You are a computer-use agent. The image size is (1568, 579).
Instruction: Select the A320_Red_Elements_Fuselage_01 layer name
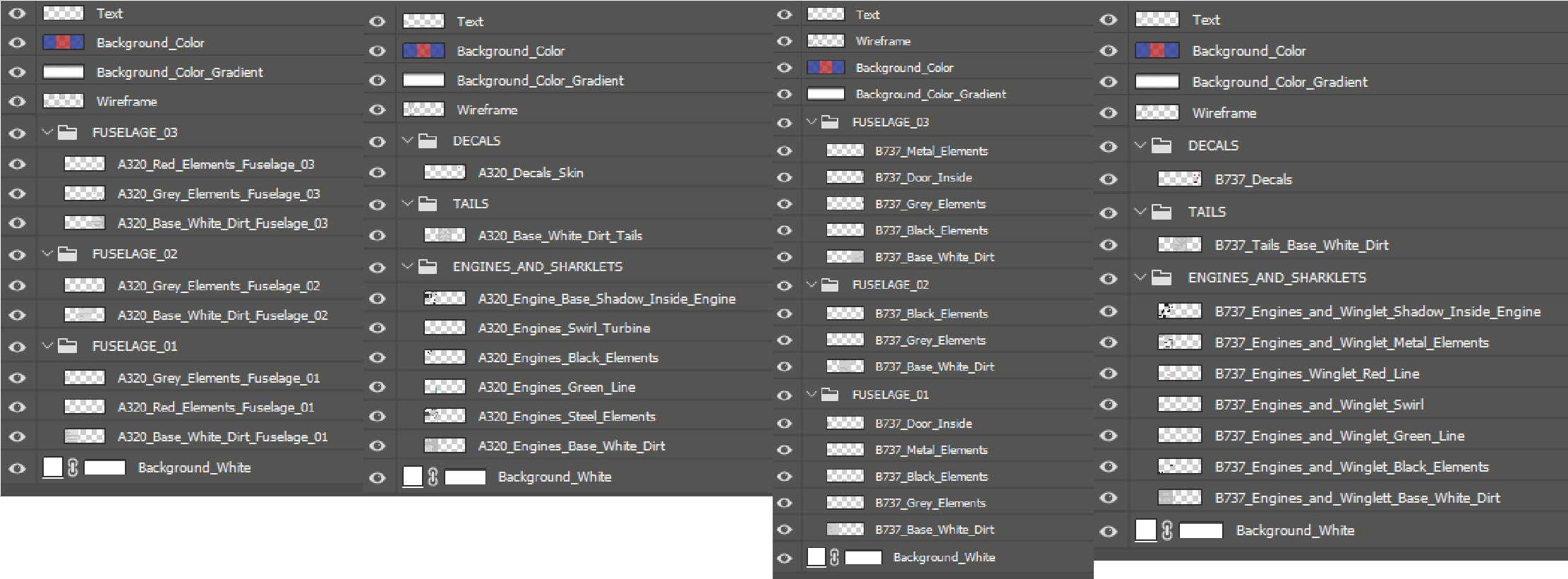pyautogui.click(x=216, y=407)
